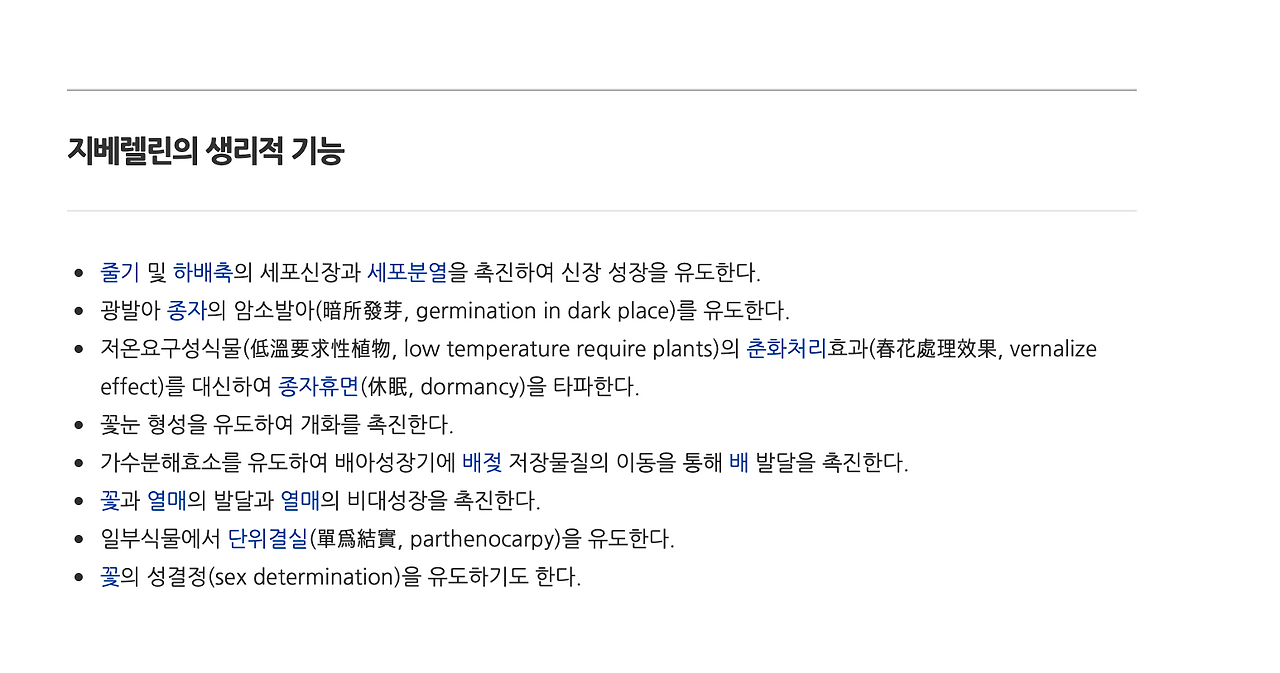The height and width of the screenshot is (673, 1280).
Task: Click the heading 지베렐린의 생리적 기능
Action: (x=205, y=151)
